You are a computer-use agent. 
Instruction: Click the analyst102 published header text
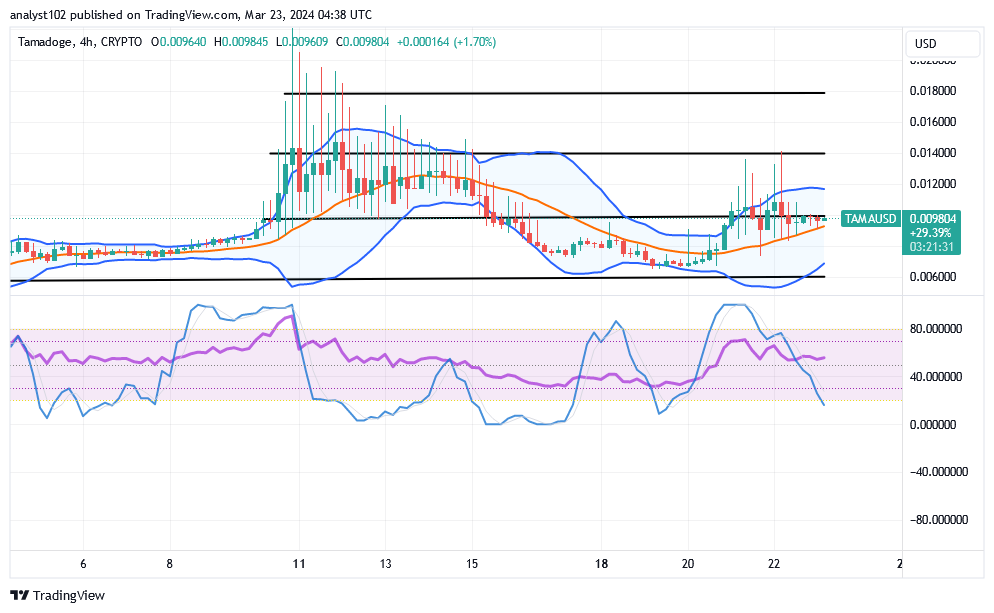point(191,14)
